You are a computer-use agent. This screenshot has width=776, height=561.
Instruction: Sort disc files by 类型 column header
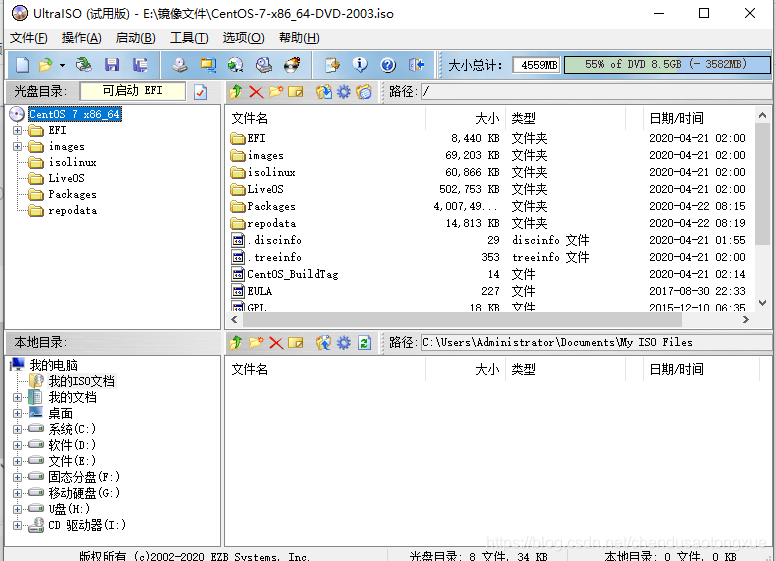[x=566, y=118]
